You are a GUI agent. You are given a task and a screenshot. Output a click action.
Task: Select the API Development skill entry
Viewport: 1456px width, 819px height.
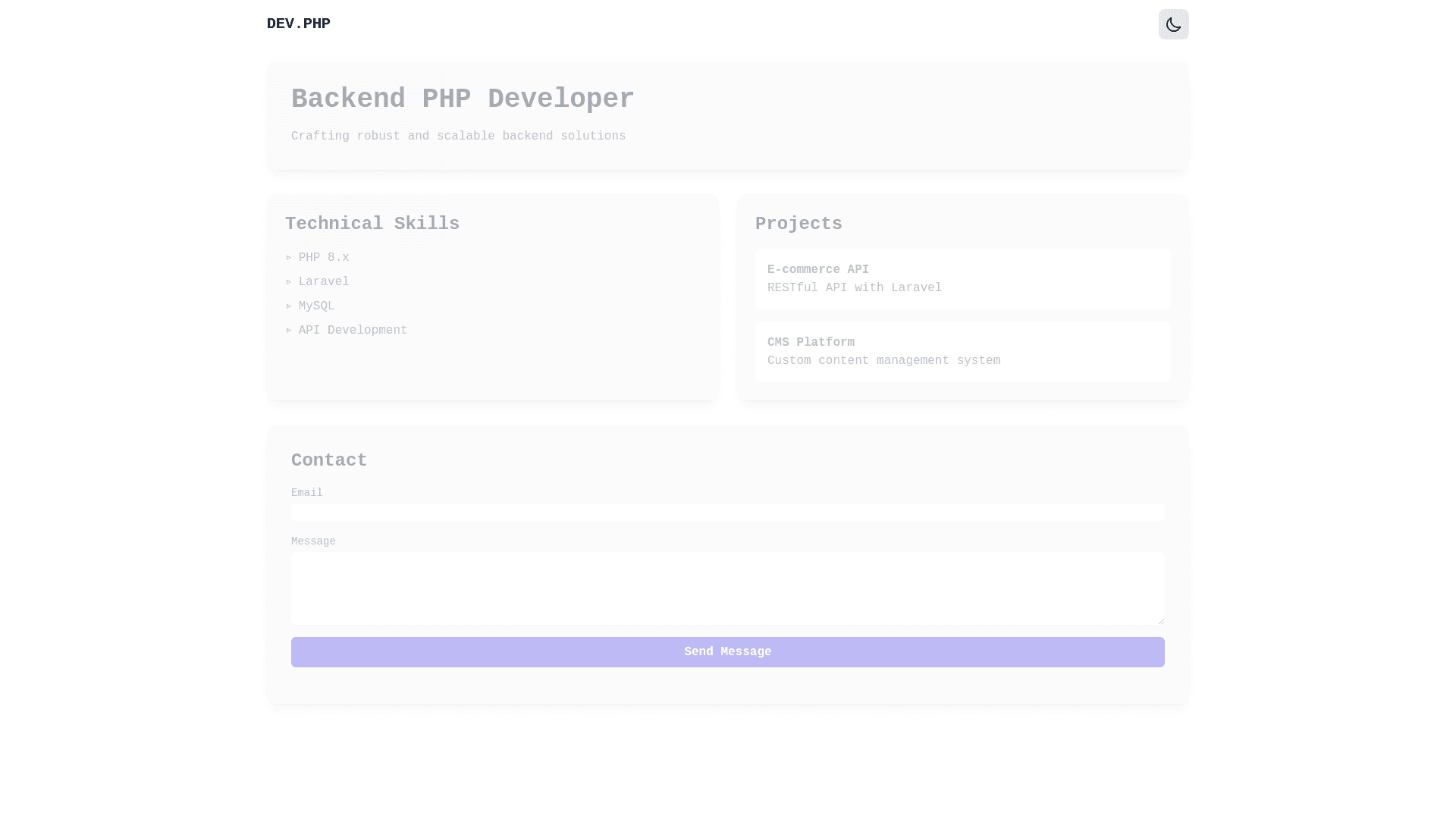tap(353, 331)
